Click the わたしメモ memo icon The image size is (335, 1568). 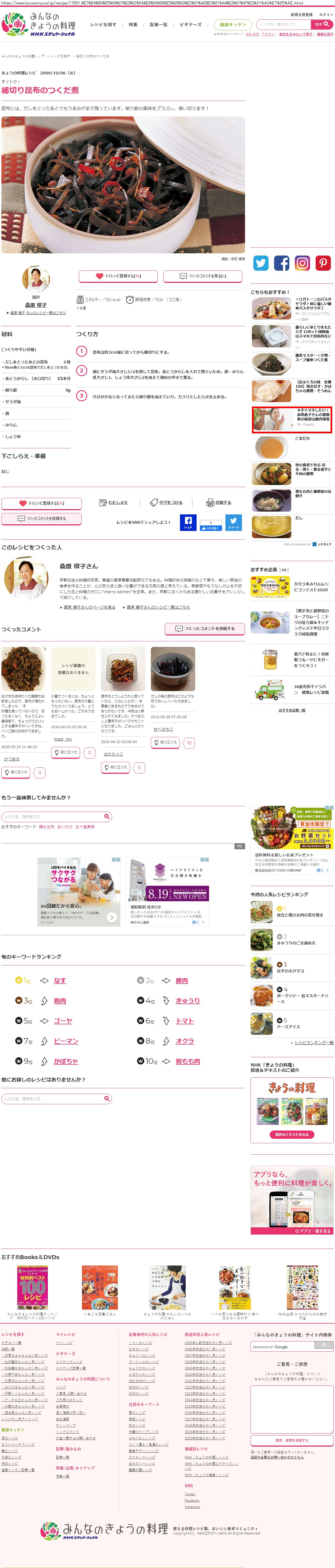point(103,503)
